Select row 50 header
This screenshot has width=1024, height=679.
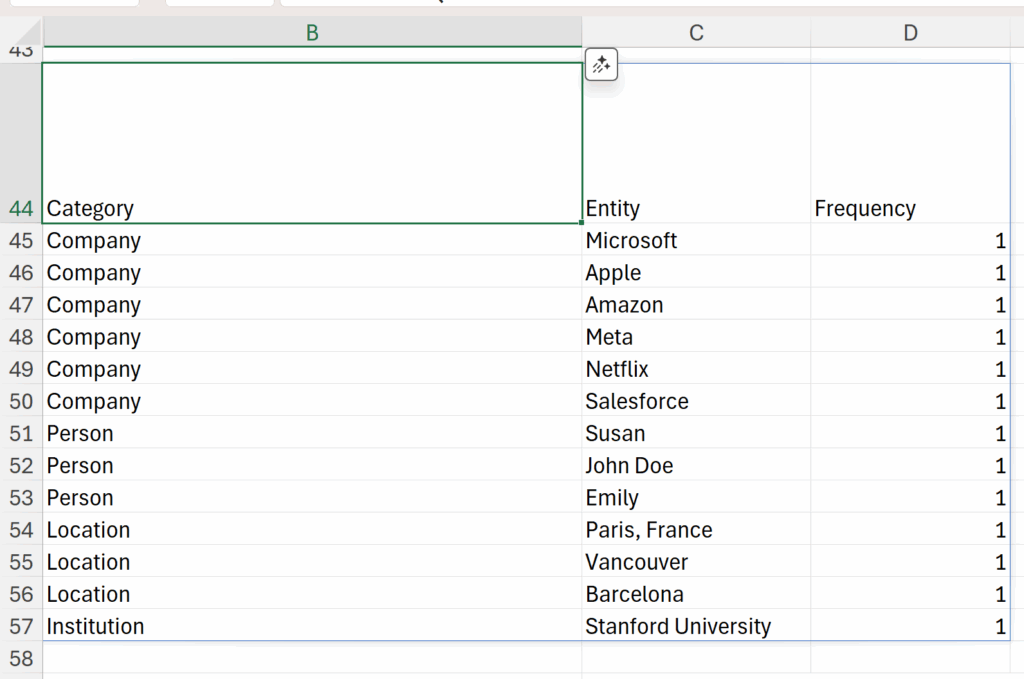[21, 401]
